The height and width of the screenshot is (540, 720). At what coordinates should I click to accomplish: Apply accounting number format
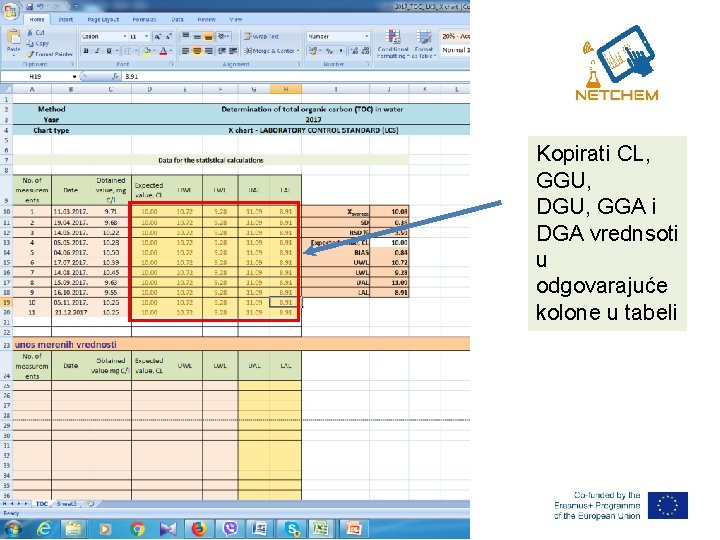coord(314,51)
